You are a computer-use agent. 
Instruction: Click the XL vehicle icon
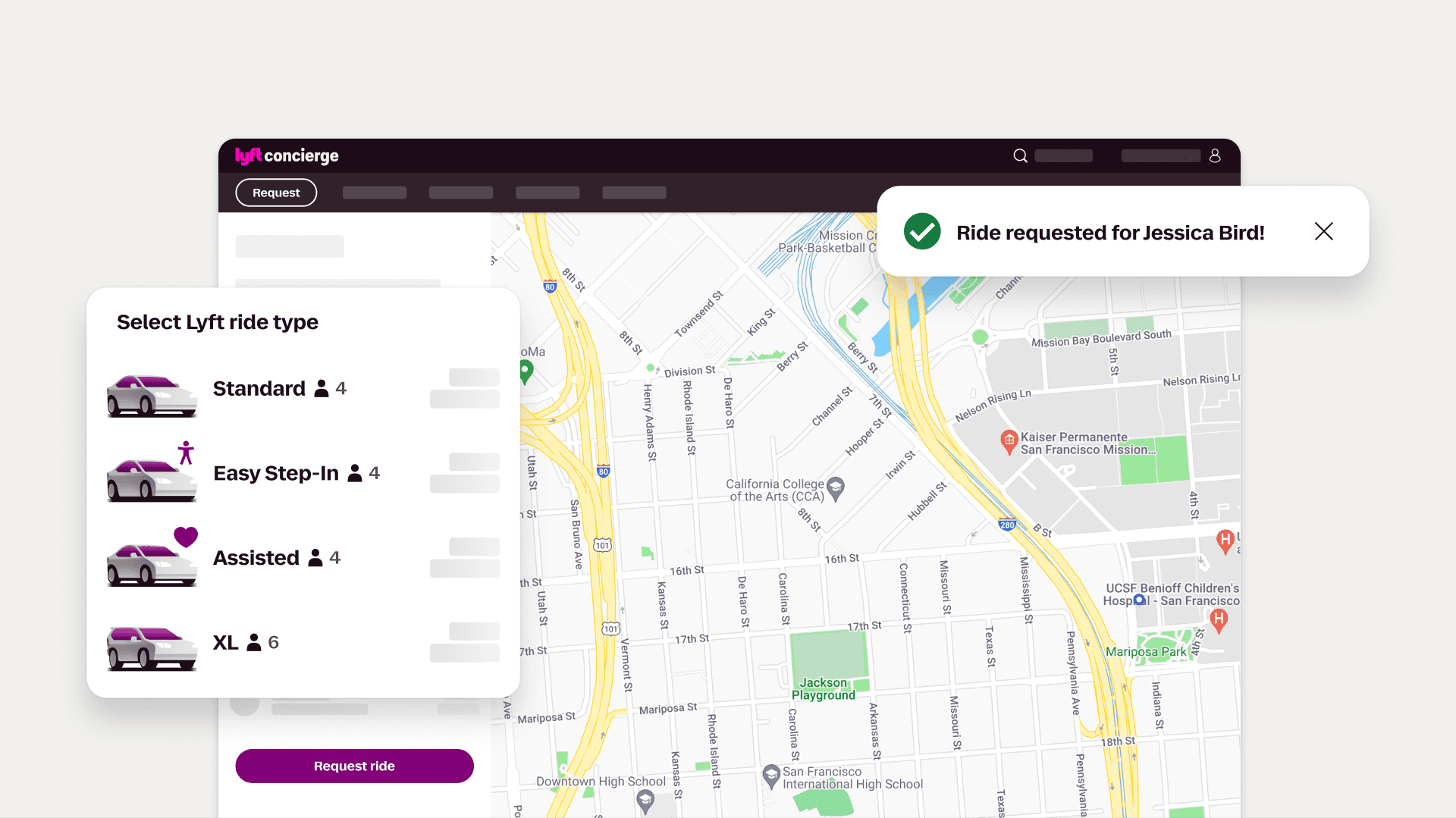pos(152,648)
